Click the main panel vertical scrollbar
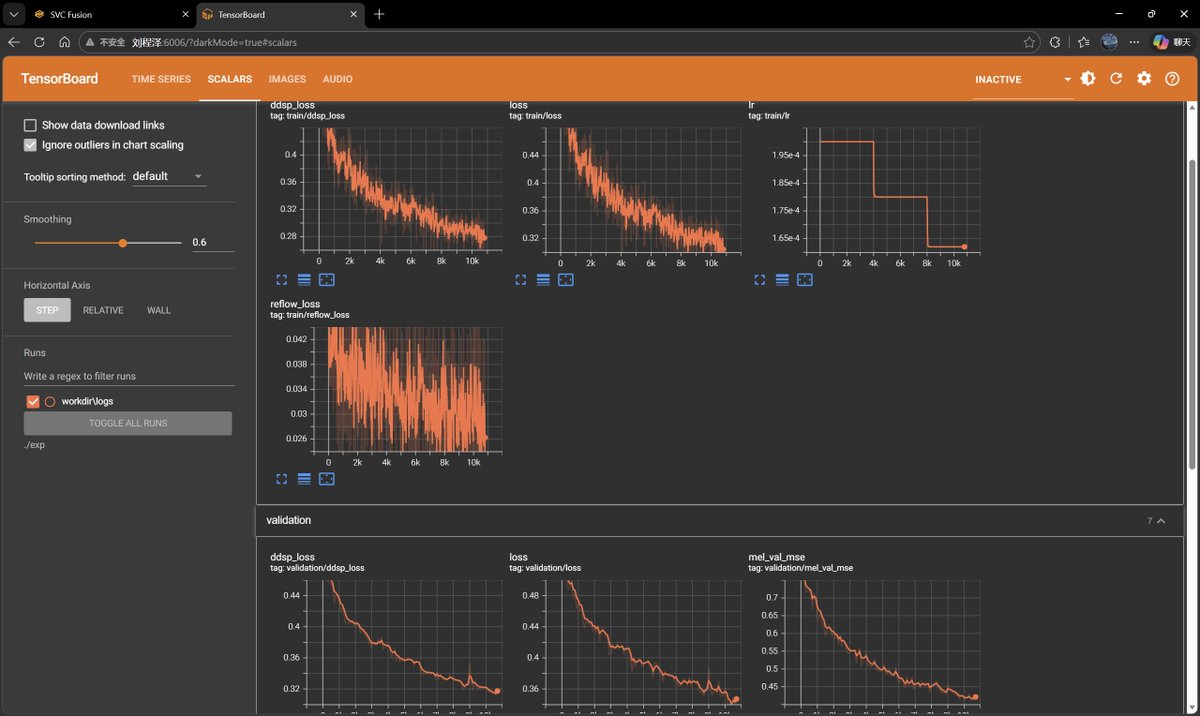 tap(1191, 315)
